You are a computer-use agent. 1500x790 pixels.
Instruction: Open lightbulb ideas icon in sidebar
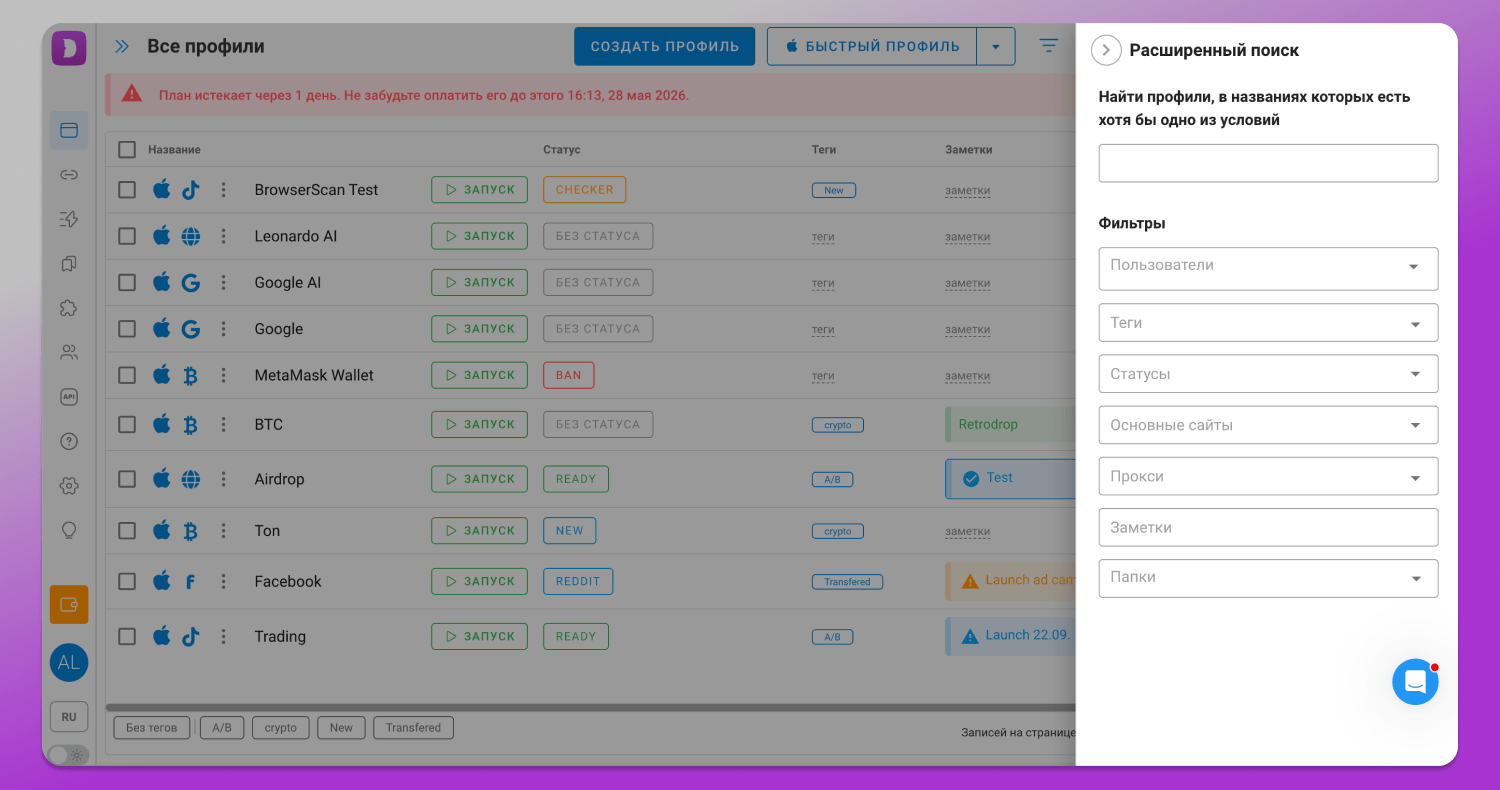point(69,530)
